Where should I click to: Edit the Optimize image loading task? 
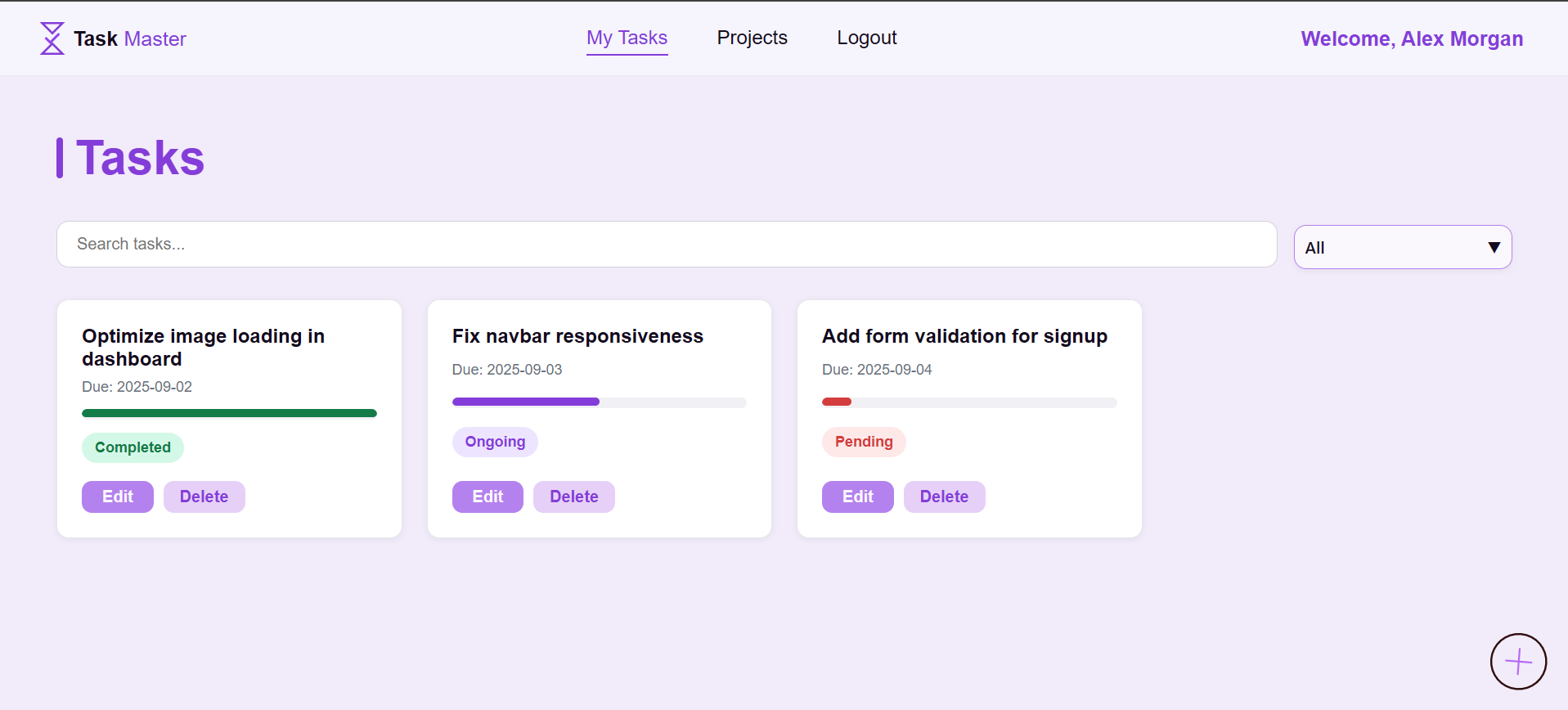click(x=117, y=497)
